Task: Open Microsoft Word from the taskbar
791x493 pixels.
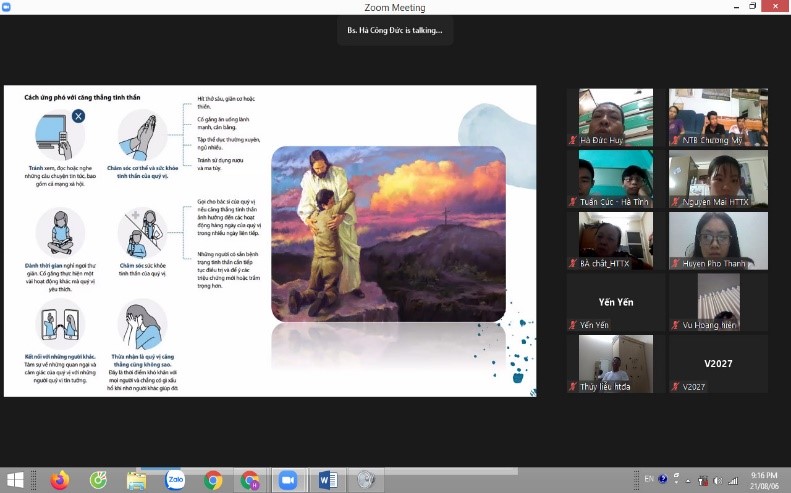Action: pos(328,480)
